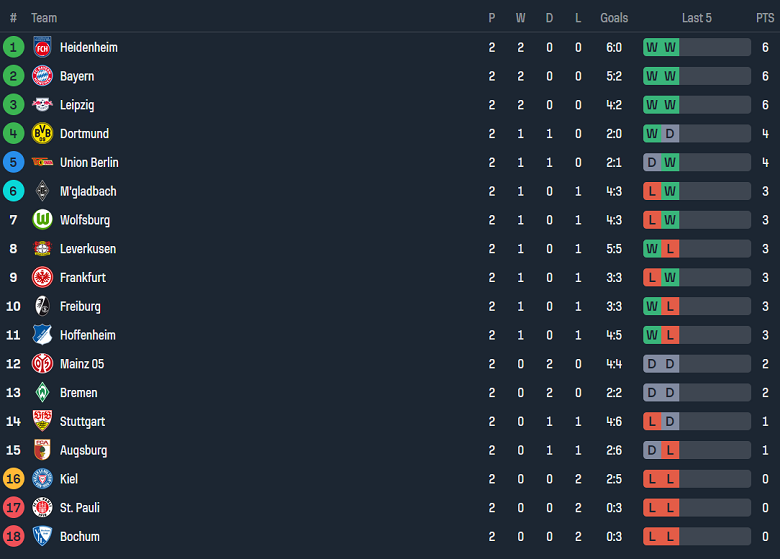The height and width of the screenshot is (559, 780).
Task: Click Kiel's rank 16 position badge
Action: click(x=13, y=479)
